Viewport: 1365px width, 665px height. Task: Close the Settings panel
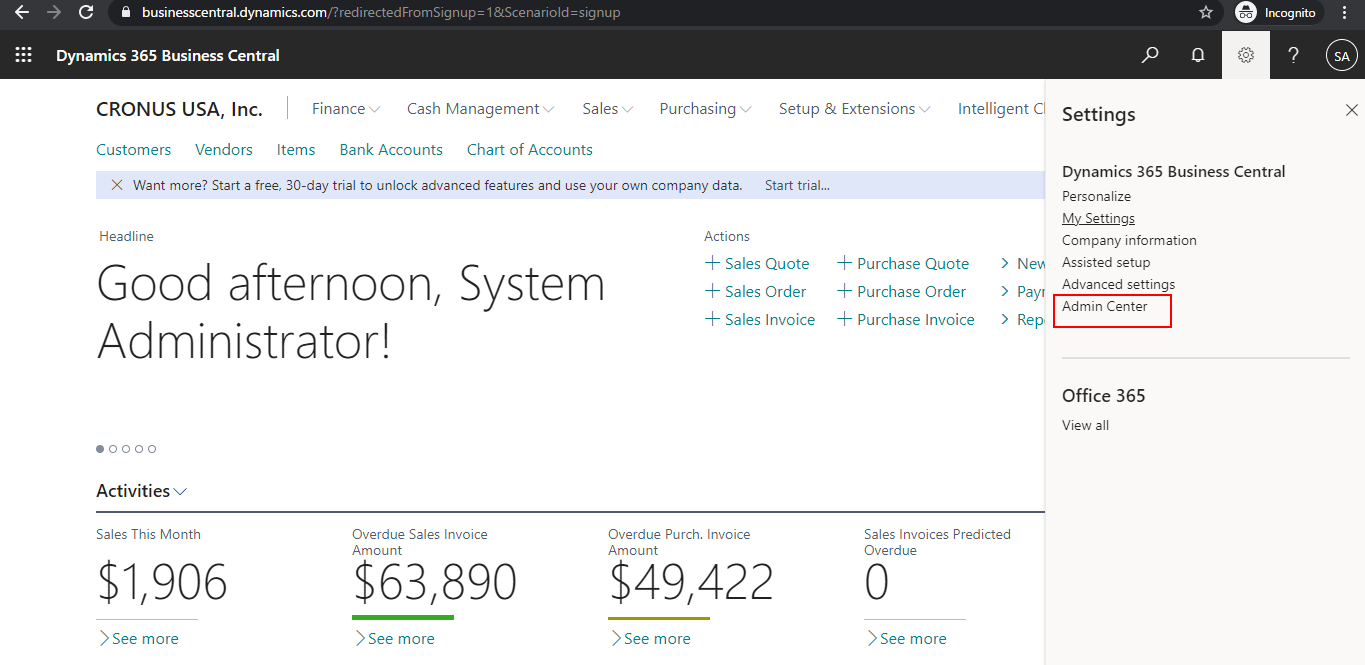1352,110
